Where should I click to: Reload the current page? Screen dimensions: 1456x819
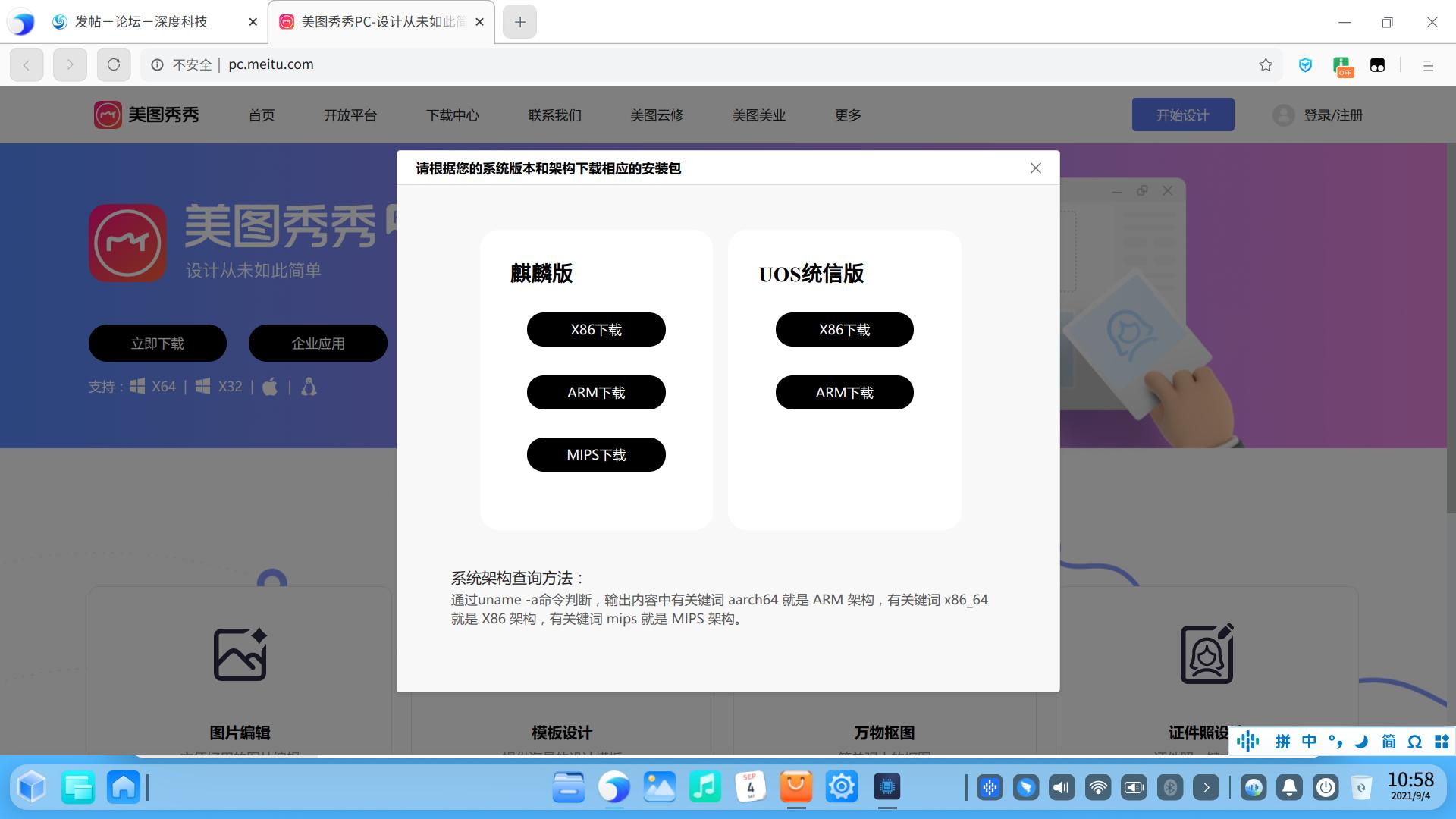(x=114, y=65)
